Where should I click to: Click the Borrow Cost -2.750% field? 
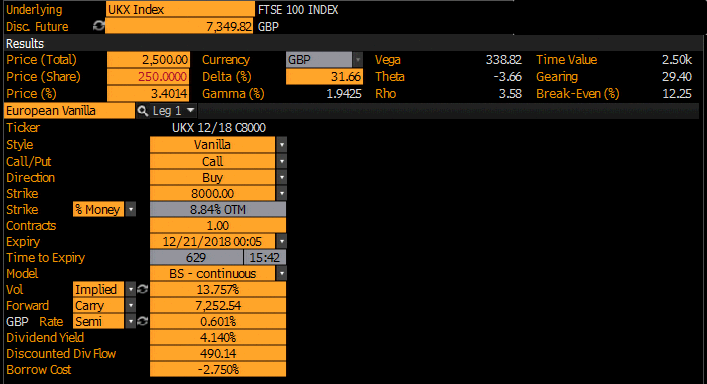pyautogui.click(x=218, y=370)
